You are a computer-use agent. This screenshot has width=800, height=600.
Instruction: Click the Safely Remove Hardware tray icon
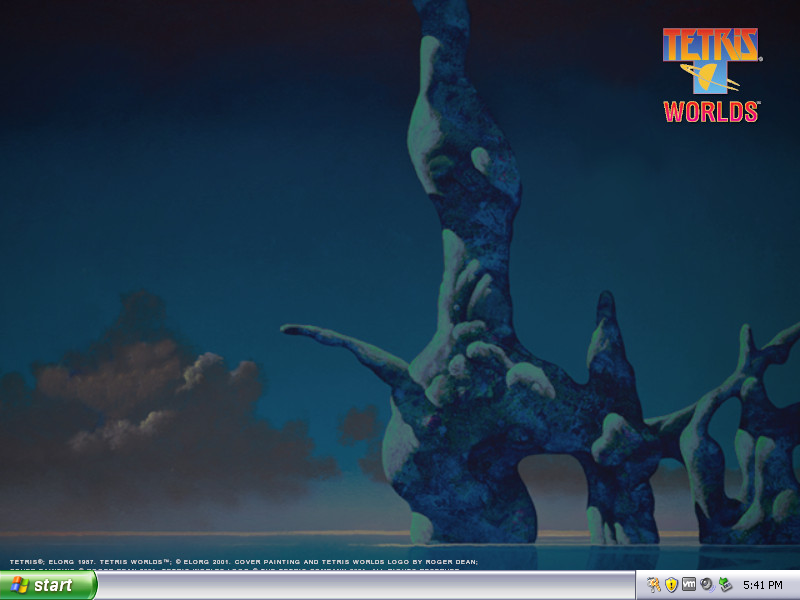pyautogui.click(x=725, y=585)
